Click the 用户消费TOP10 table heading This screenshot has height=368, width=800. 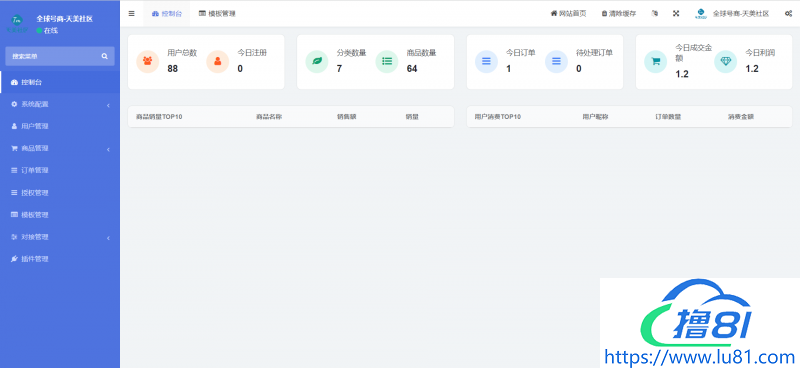(x=498, y=117)
